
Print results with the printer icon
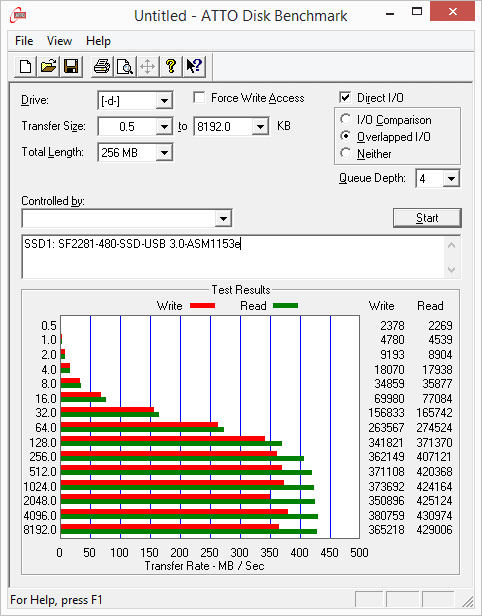tap(102, 66)
